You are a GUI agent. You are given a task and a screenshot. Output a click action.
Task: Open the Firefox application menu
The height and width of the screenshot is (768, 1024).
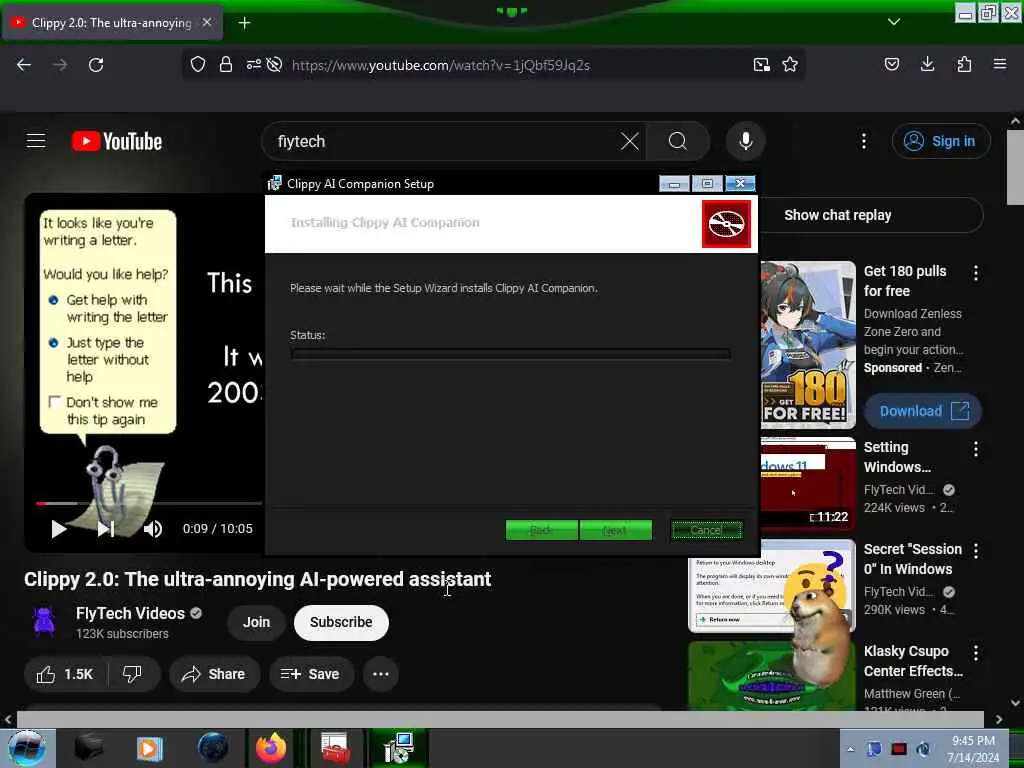click(x=1000, y=64)
